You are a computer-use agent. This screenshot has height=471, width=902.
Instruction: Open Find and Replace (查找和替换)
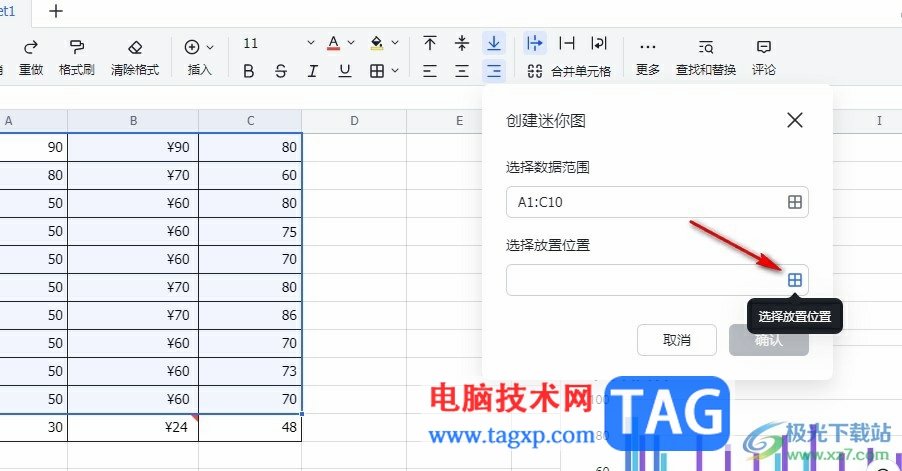706,58
